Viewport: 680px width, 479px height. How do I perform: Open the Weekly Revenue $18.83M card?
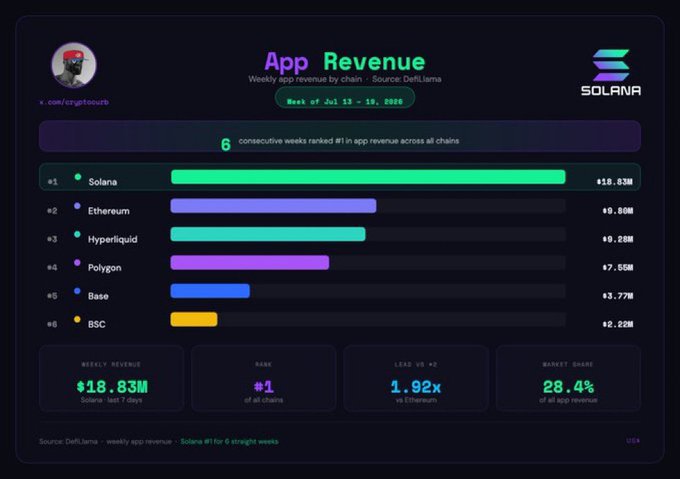pyautogui.click(x=111, y=378)
